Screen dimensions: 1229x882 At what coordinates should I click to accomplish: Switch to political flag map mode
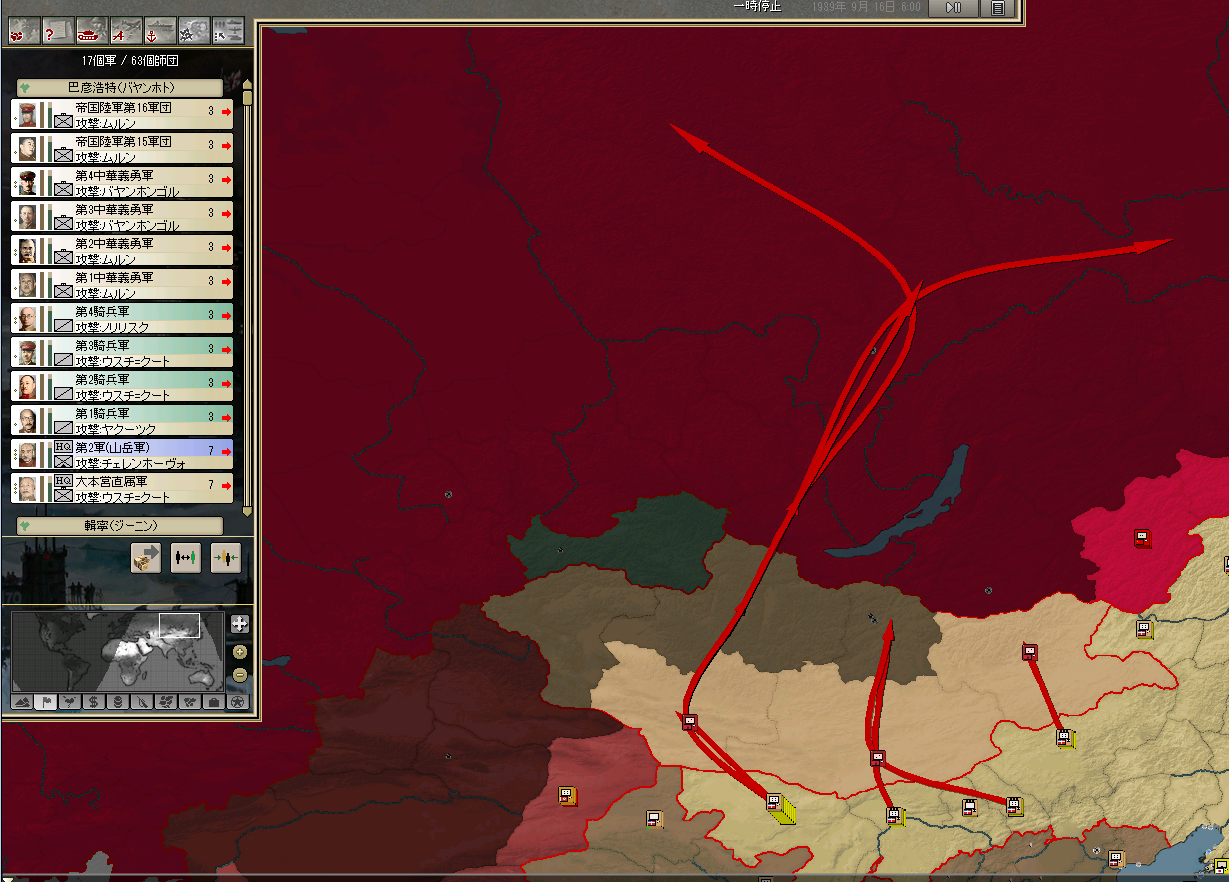coord(45,702)
